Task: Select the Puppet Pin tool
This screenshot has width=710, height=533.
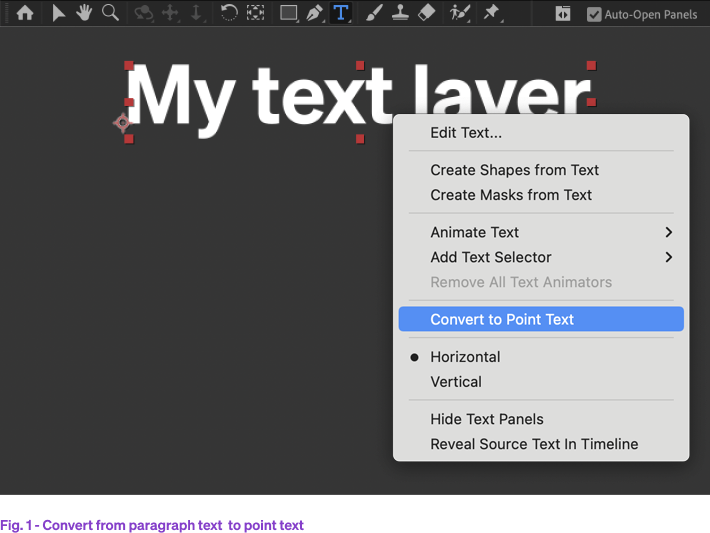Action: tap(492, 13)
